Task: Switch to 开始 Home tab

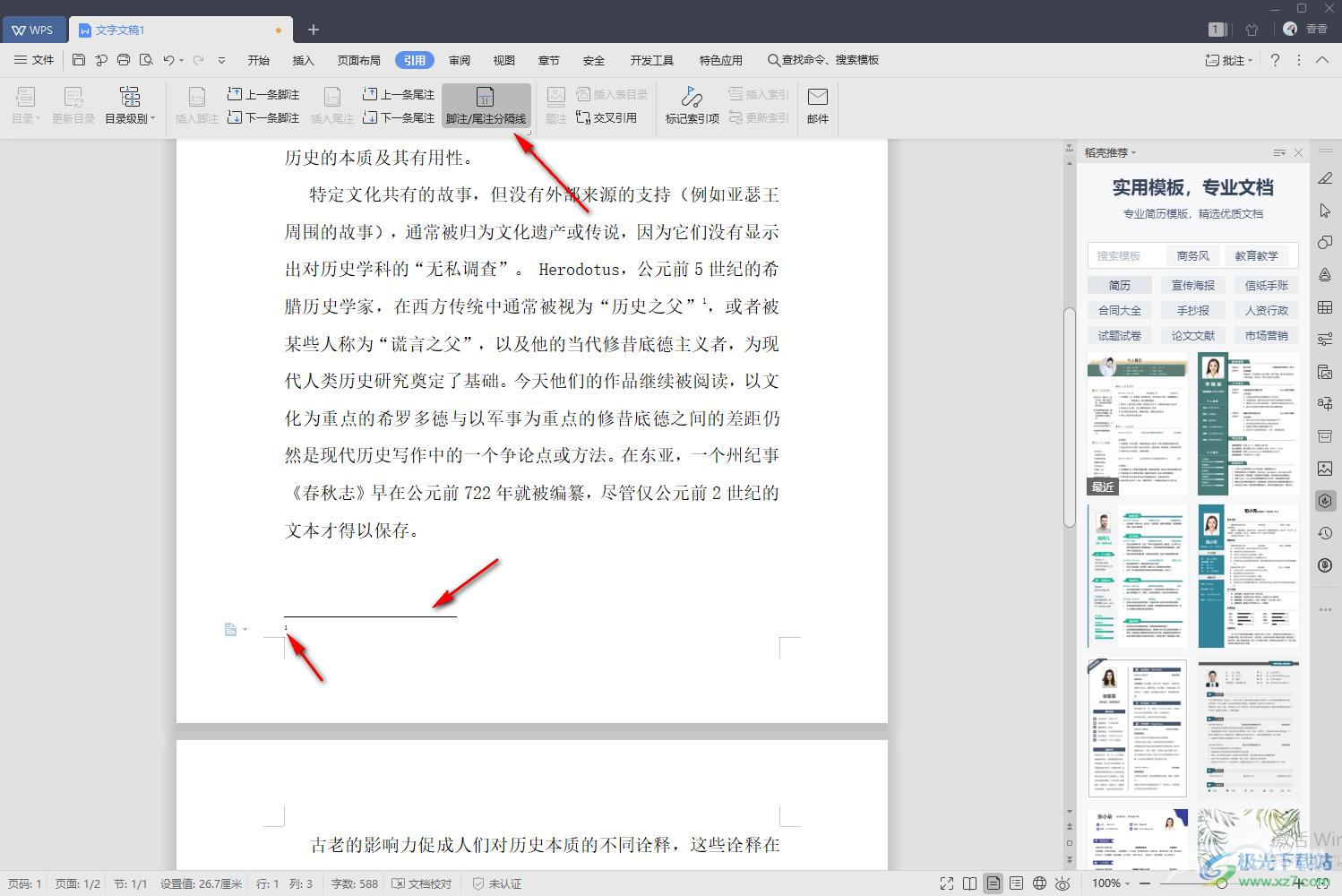Action: pos(259,60)
